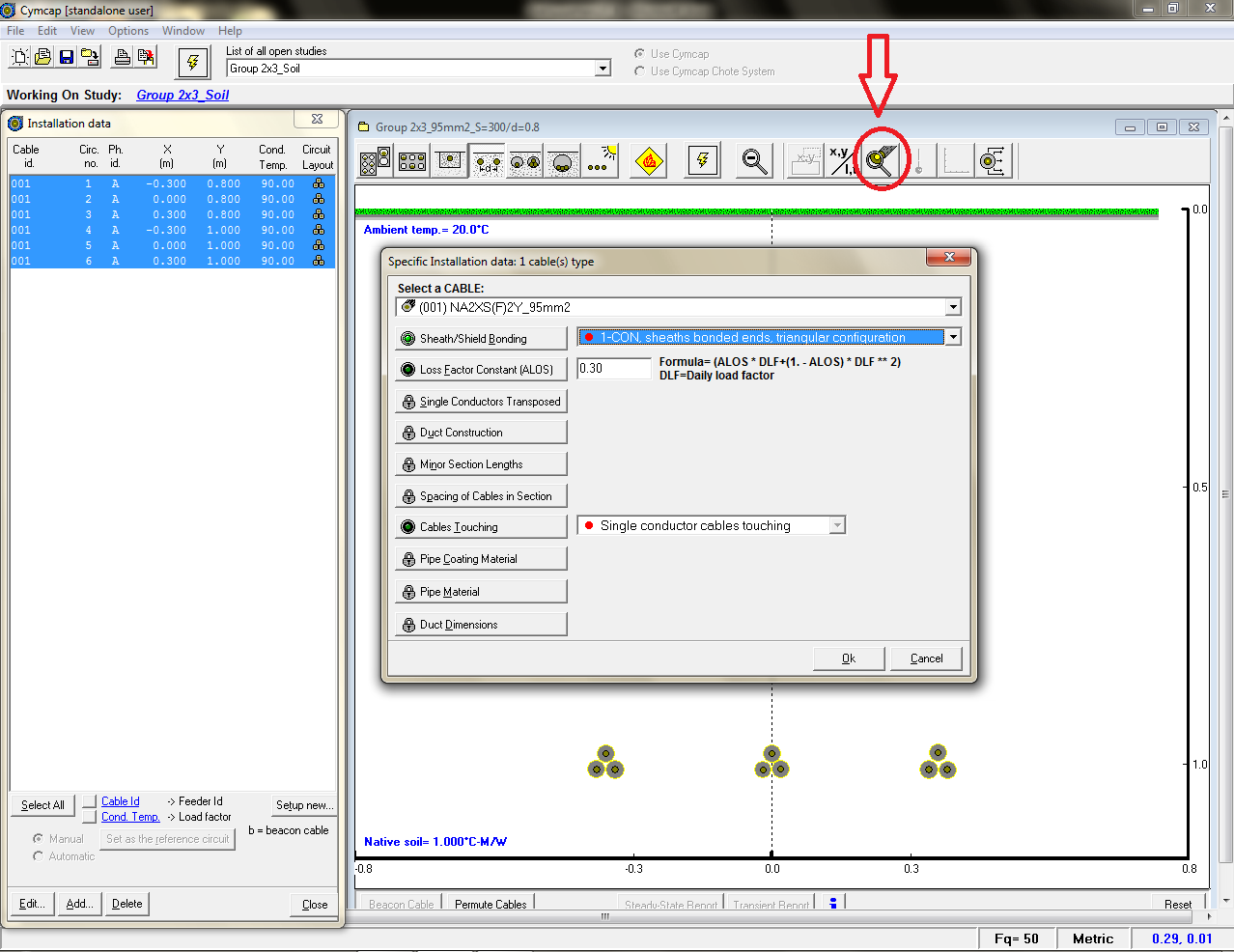Open the Window menu

(183, 31)
